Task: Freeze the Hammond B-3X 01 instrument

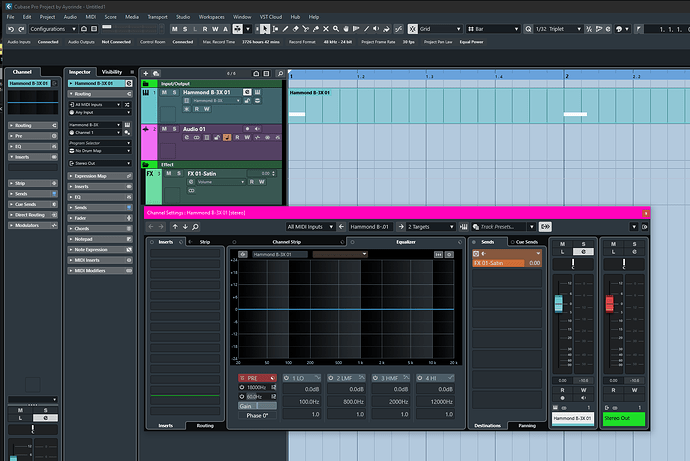Action: click(187, 109)
